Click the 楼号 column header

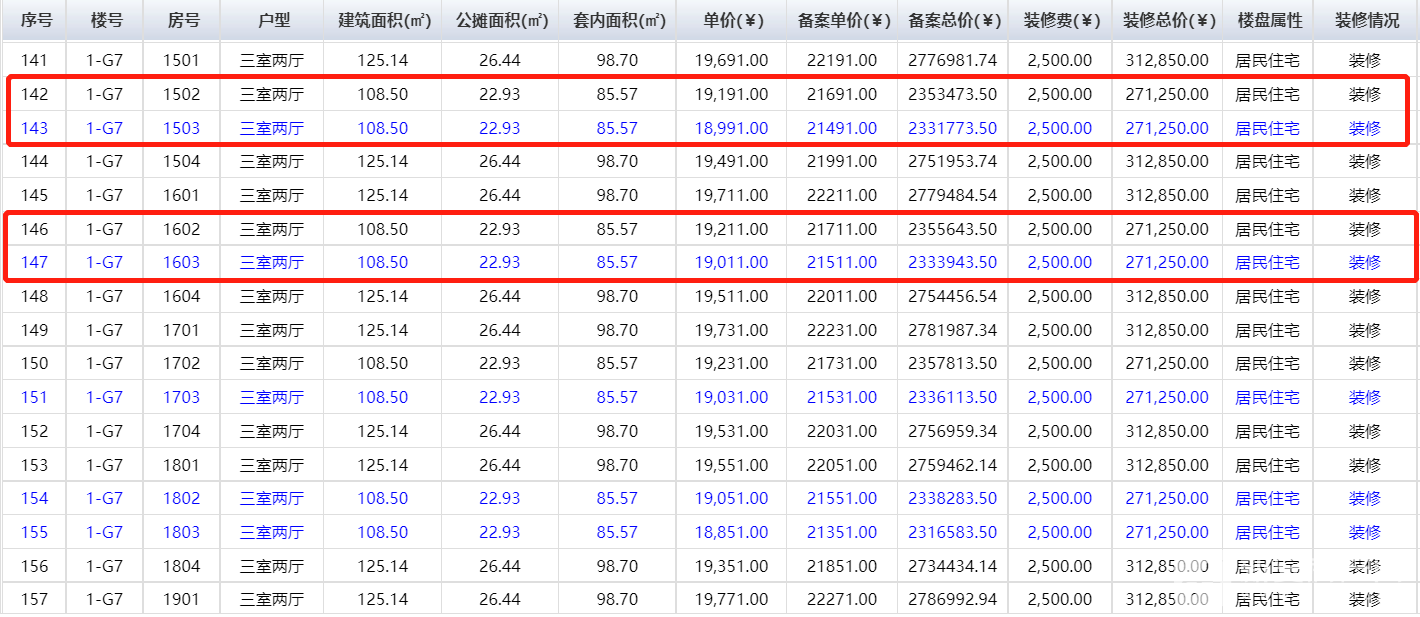[x=105, y=20]
